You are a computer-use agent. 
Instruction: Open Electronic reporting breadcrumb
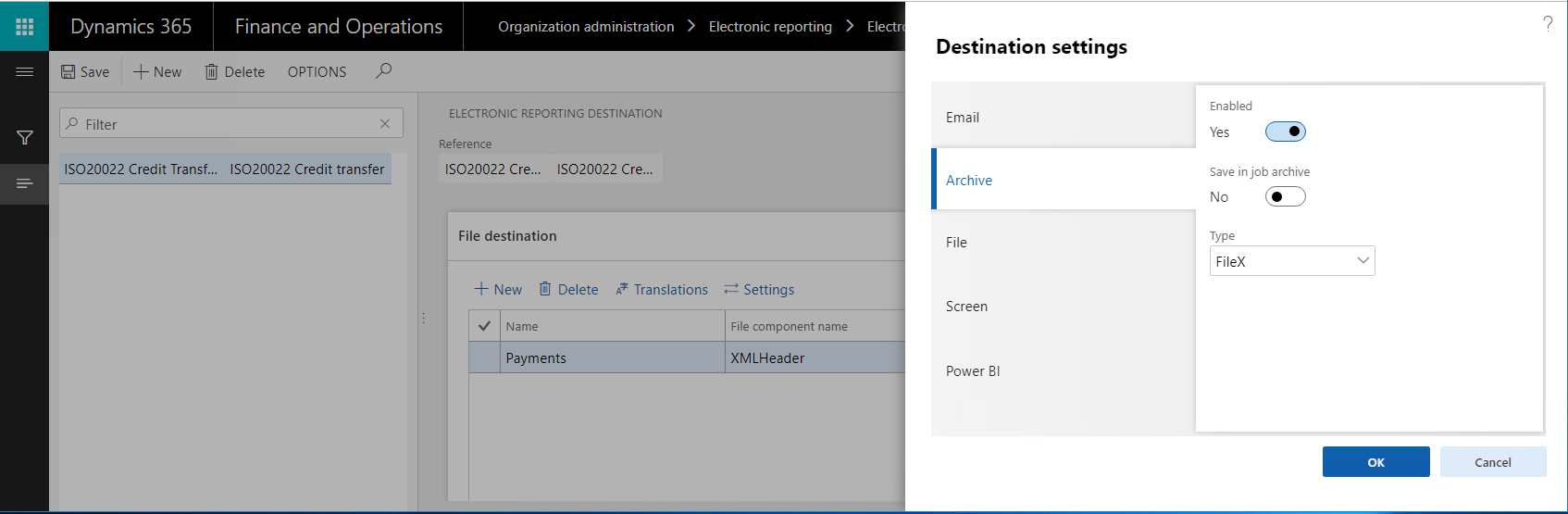770,26
